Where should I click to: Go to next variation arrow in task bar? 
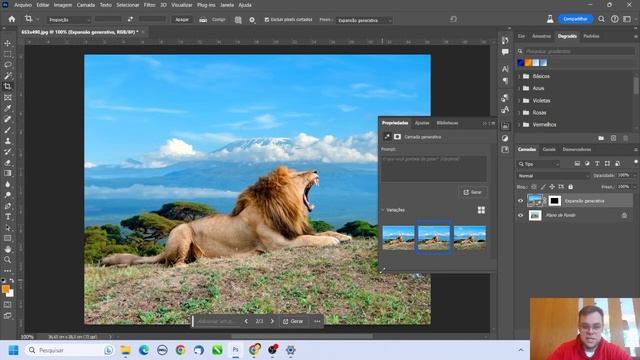272,321
